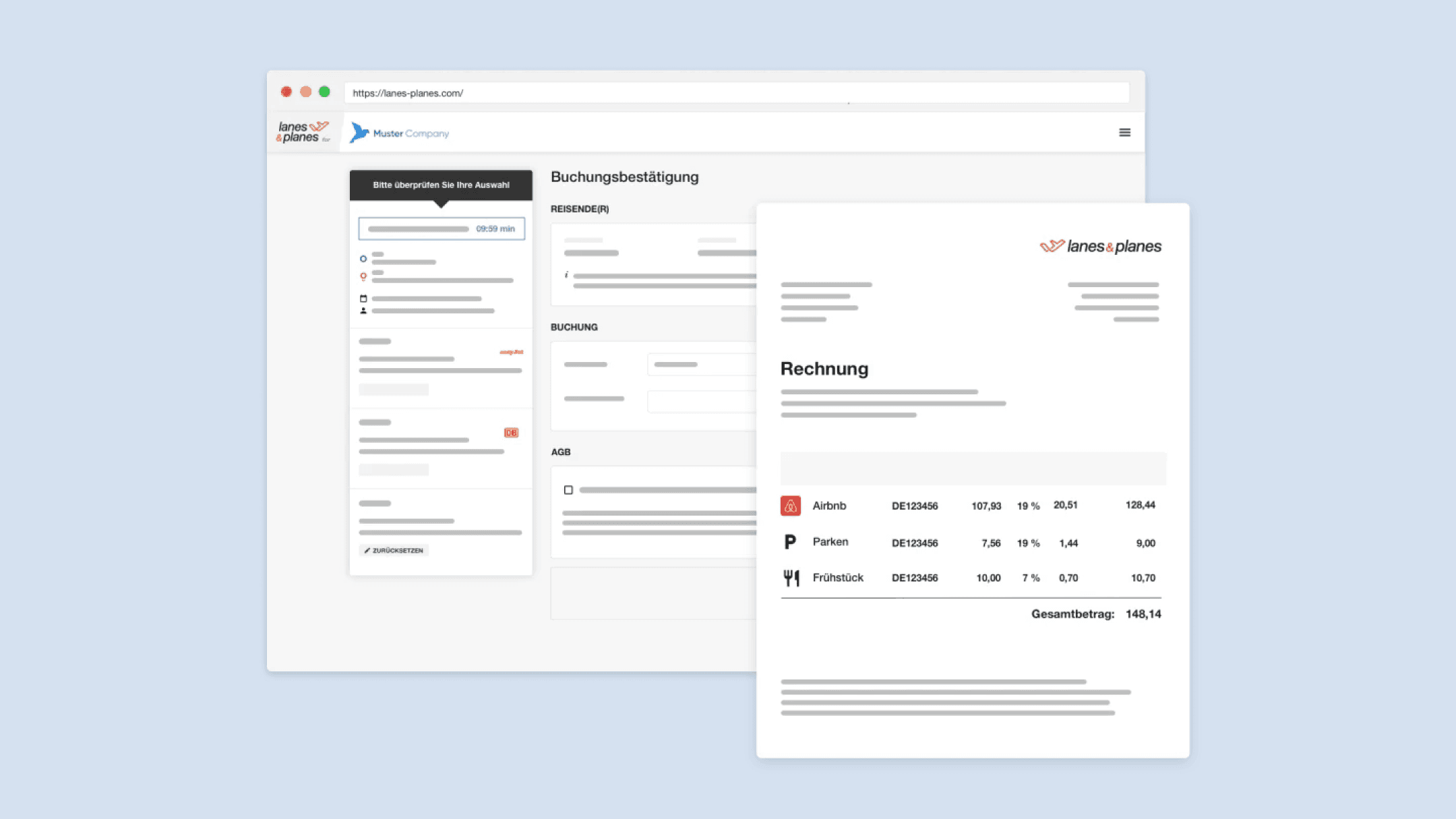
Task: Click the calendar icon in trip summary
Action: tap(363, 299)
